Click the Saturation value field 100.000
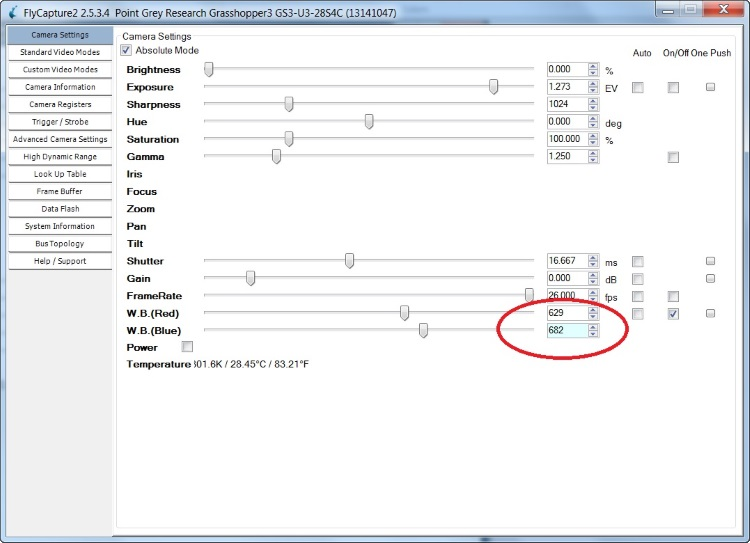750x543 pixels. point(567,139)
